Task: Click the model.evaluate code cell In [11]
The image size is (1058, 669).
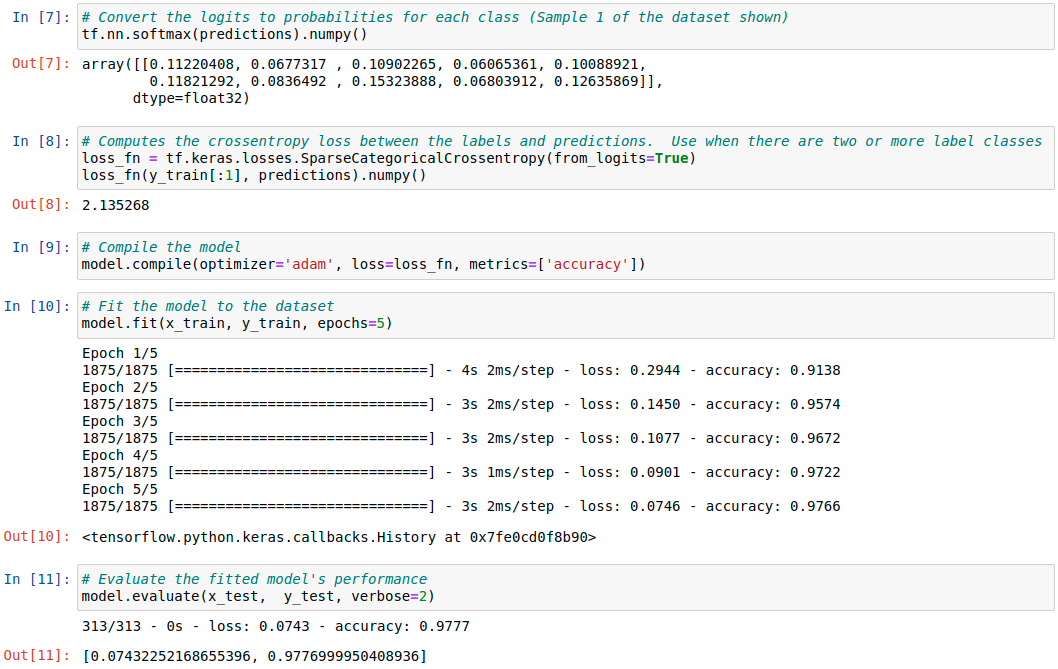Action: point(565,588)
